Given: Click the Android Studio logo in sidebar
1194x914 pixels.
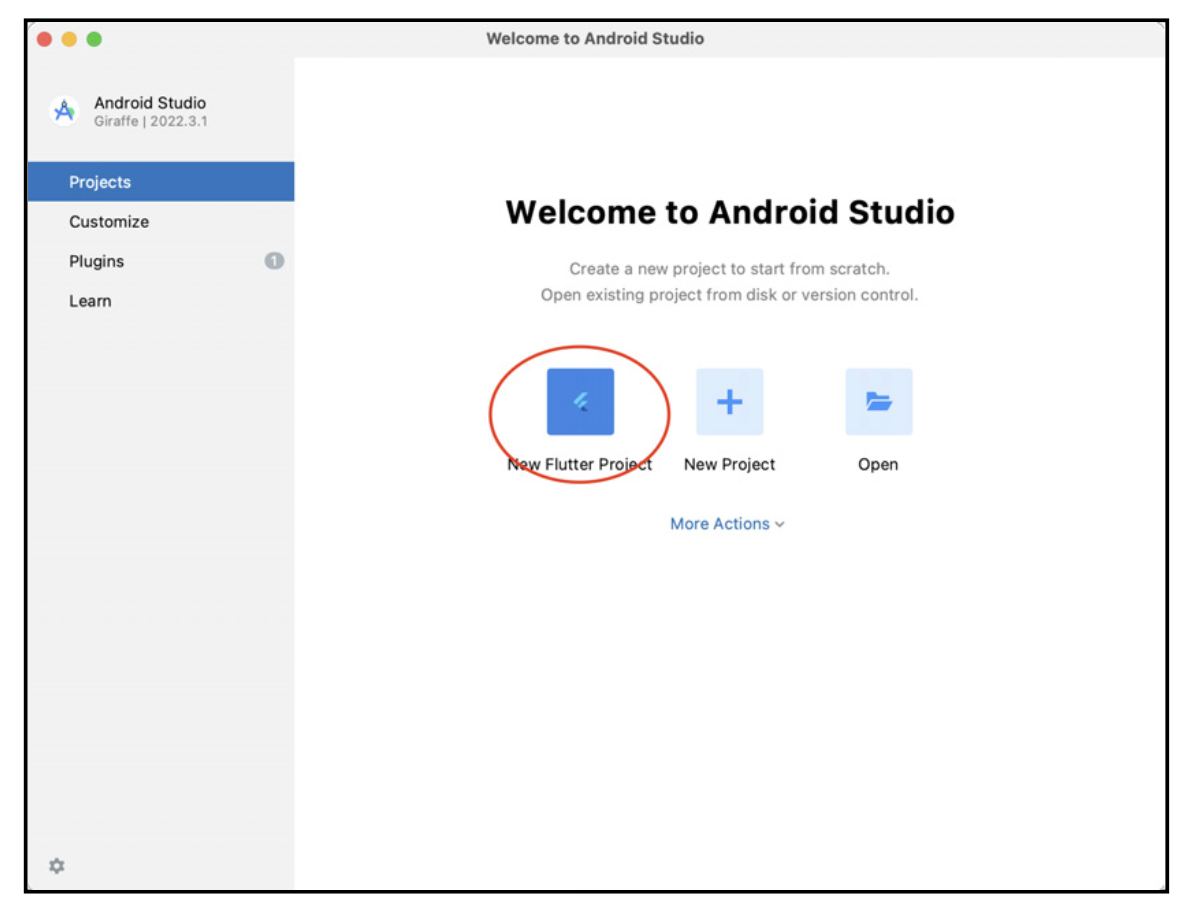Looking at the screenshot, I should click(x=65, y=111).
